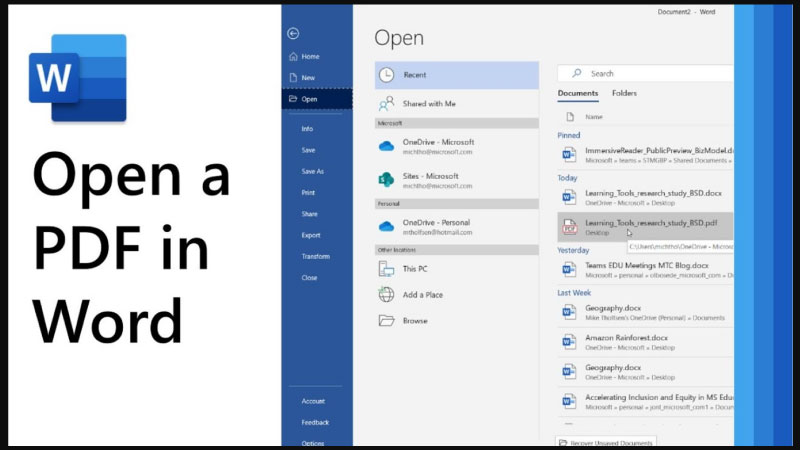Click the SharePoint Sites icon
This screenshot has height=450, width=800.
tap(387, 180)
